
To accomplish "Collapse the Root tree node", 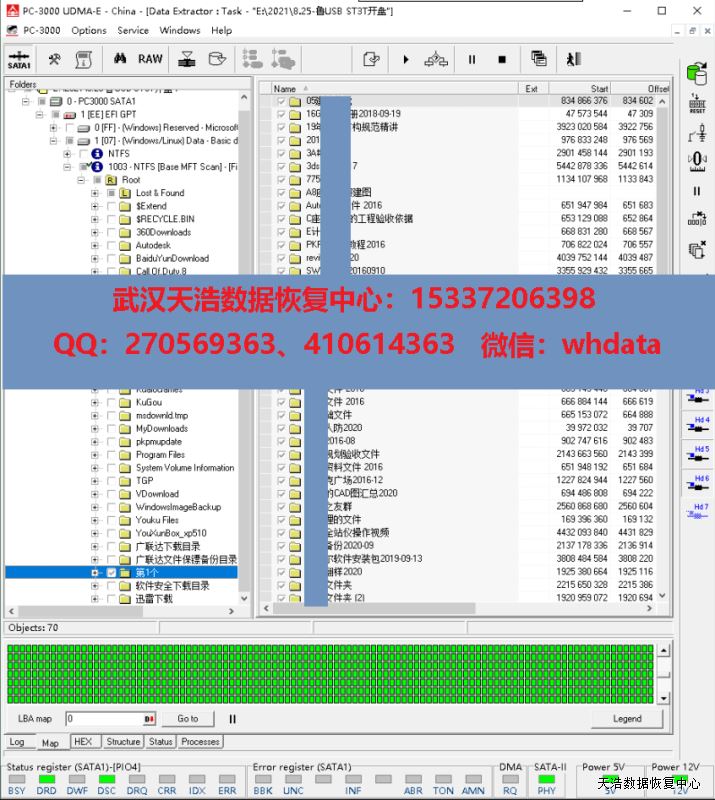I will (82, 180).
